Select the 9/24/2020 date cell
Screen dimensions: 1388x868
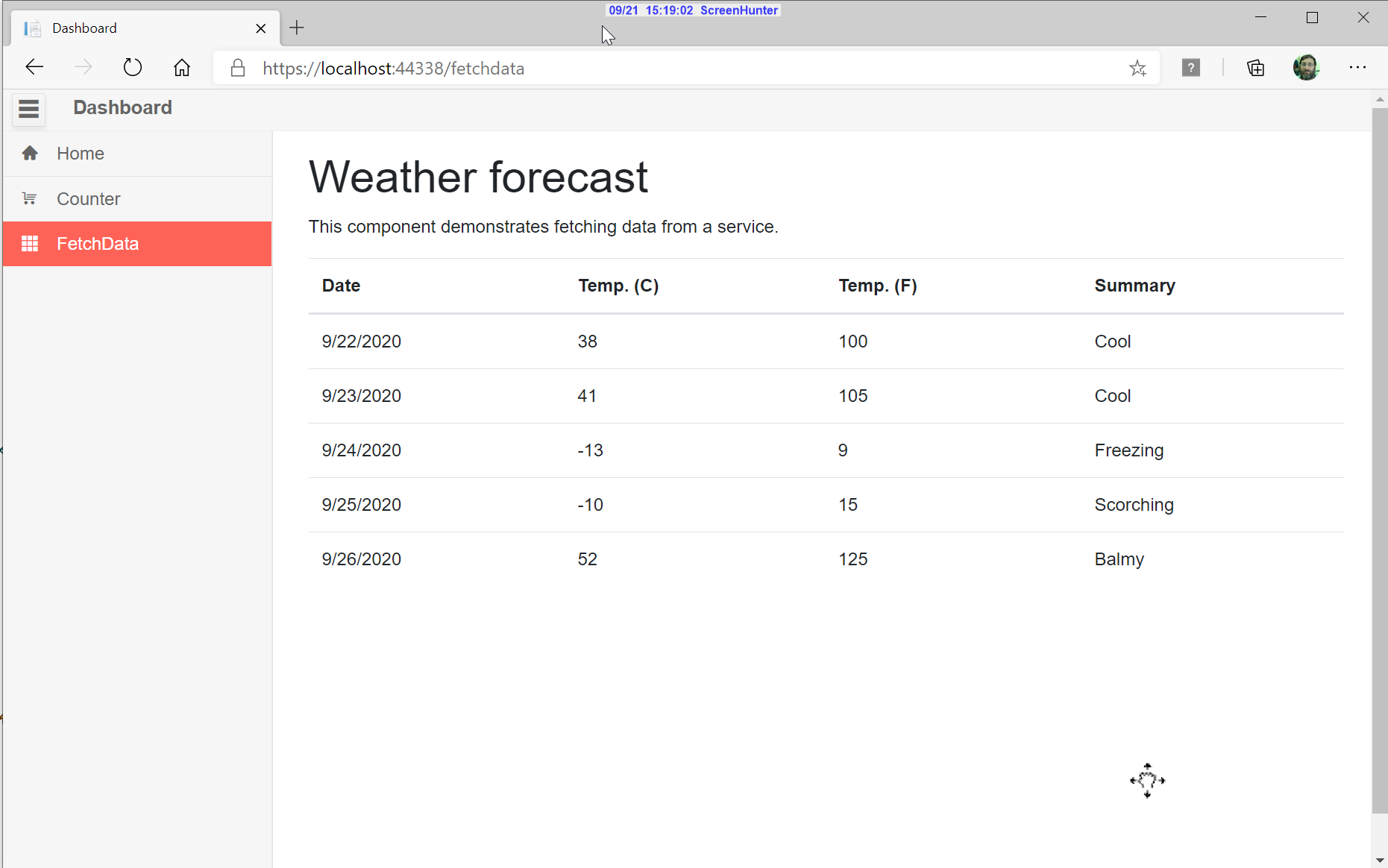pyautogui.click(x=362, y=450)
